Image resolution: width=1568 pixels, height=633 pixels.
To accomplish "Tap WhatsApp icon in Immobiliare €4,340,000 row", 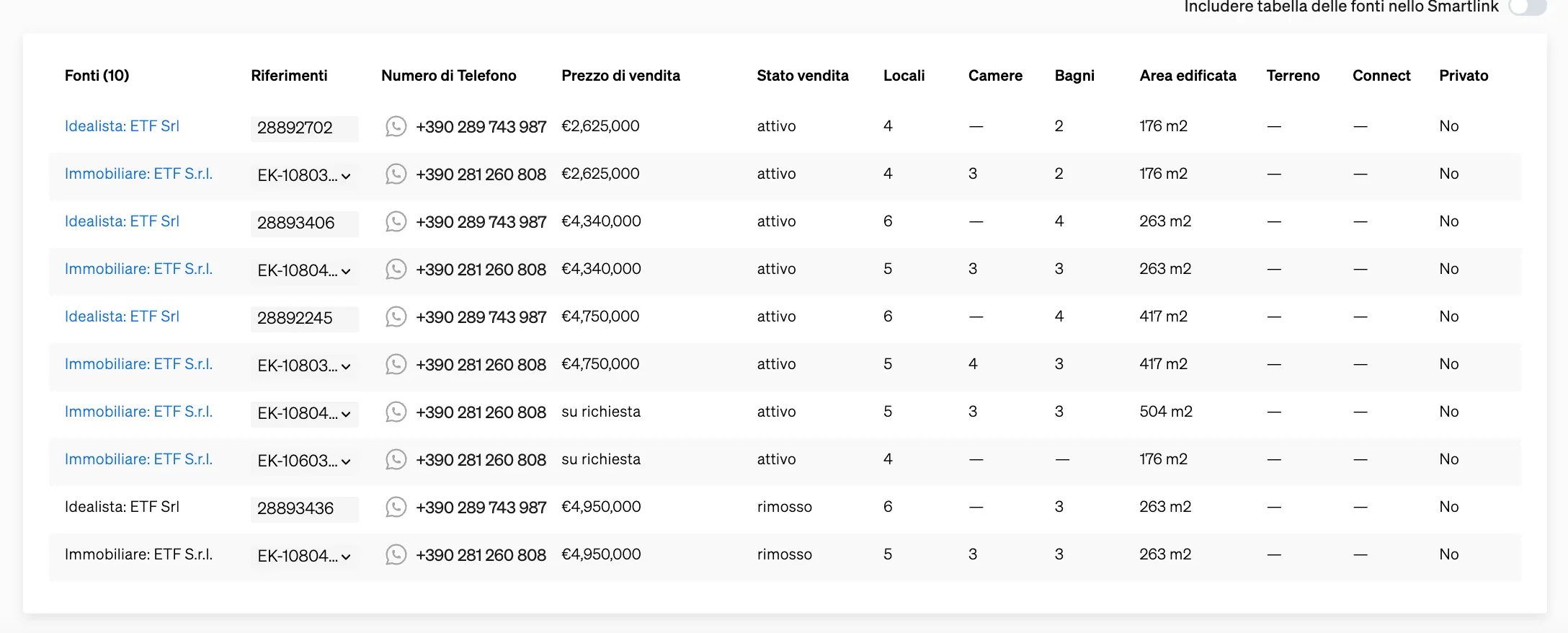I will pos(396,270).
